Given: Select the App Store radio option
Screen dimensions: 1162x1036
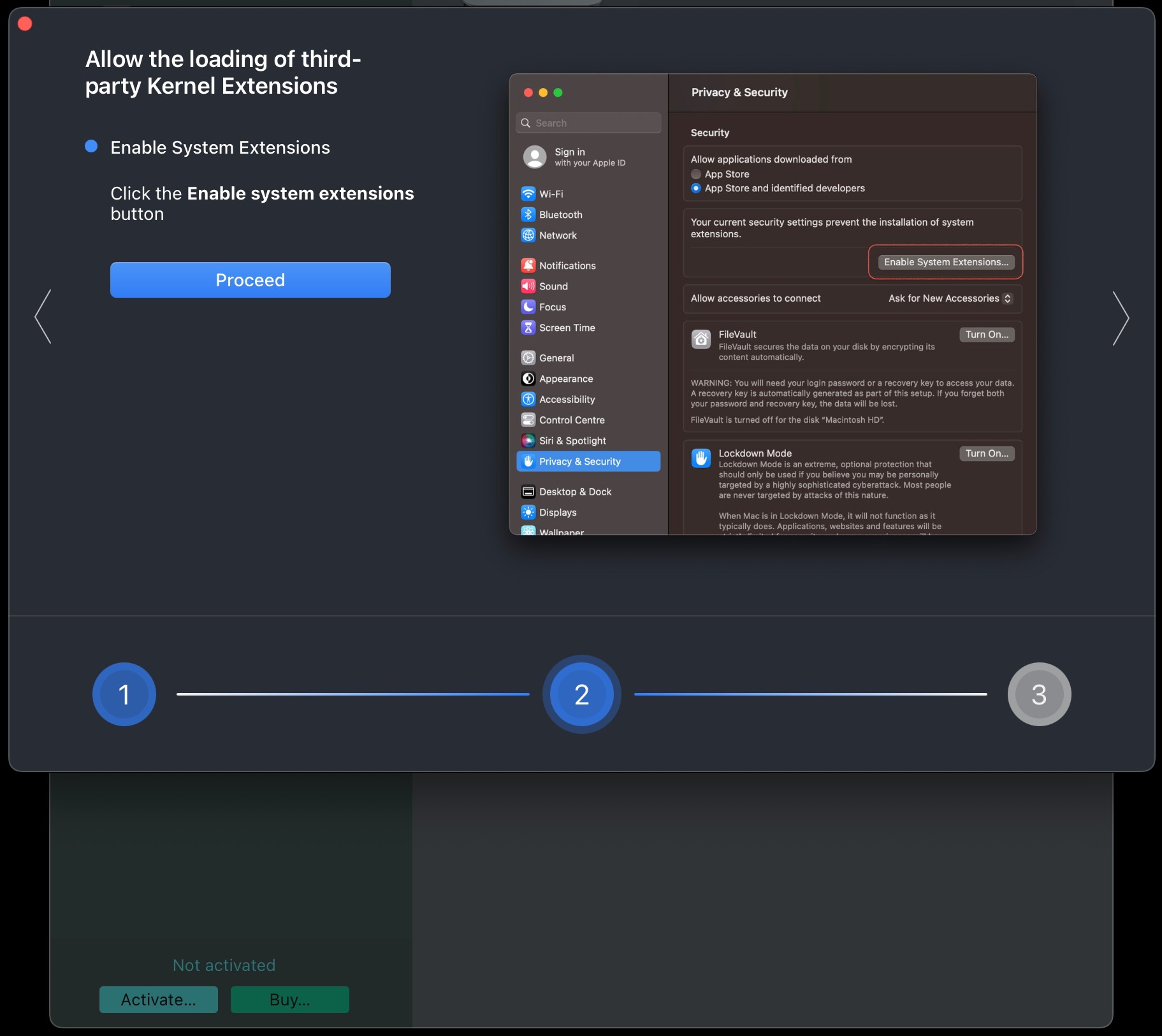Looking at the screenshot, I should point(696,174).
